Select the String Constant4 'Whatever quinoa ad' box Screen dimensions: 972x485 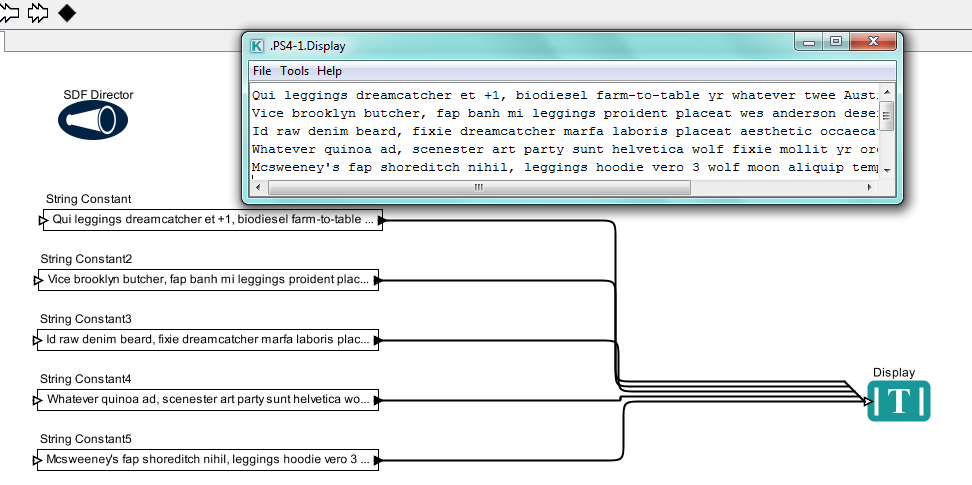(208, 400)
